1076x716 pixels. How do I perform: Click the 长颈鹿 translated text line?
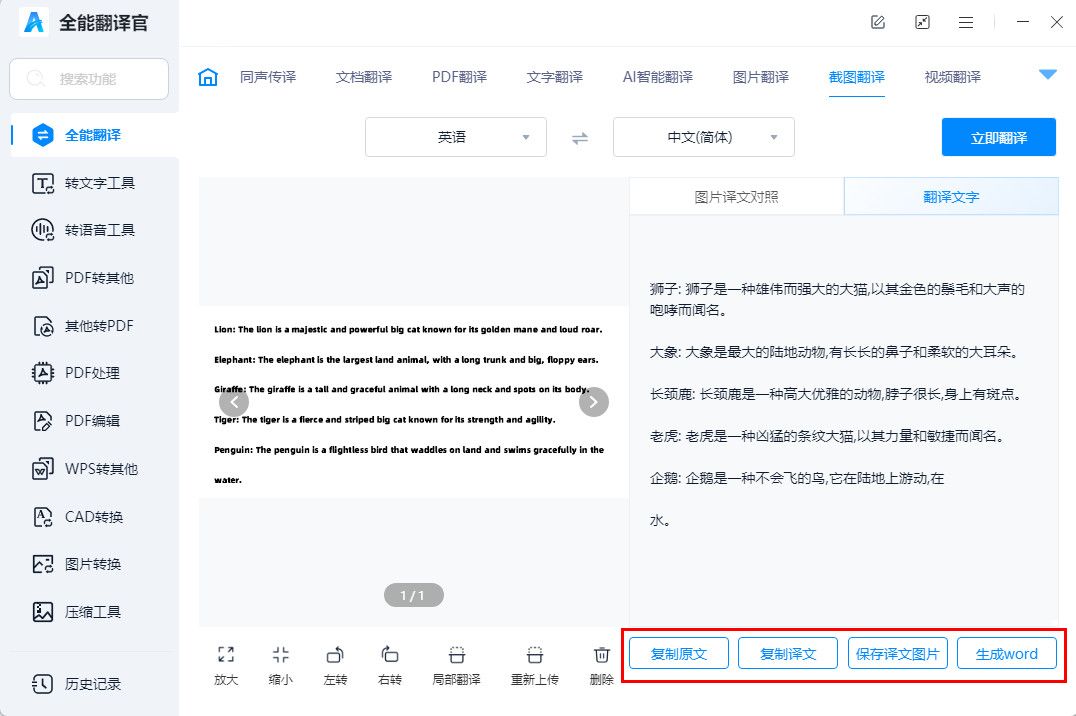pyautogui.click(x=837, y=394)
